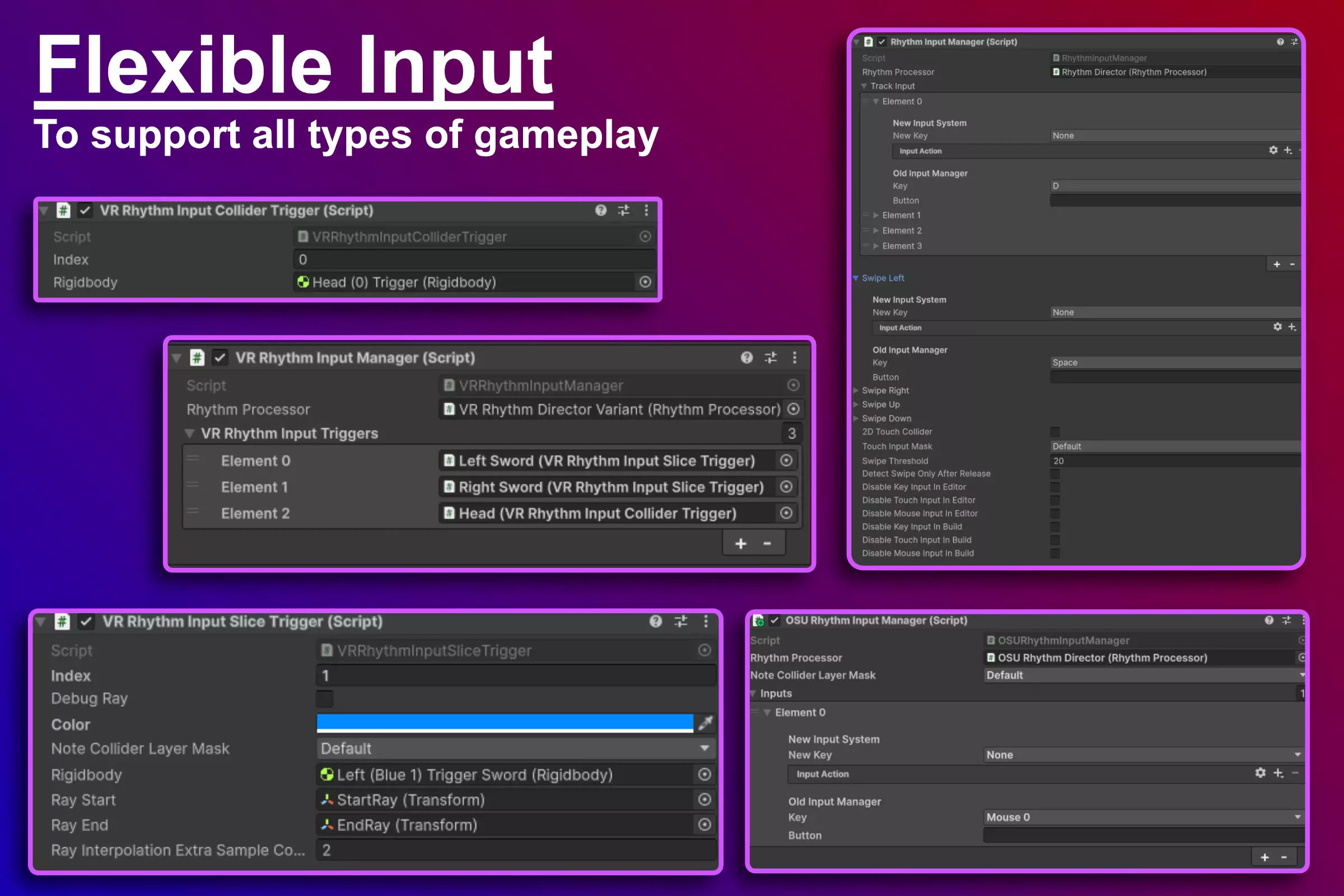Remove element from OSU Inputs list
1344x896 pixels.
point(1284,857)
